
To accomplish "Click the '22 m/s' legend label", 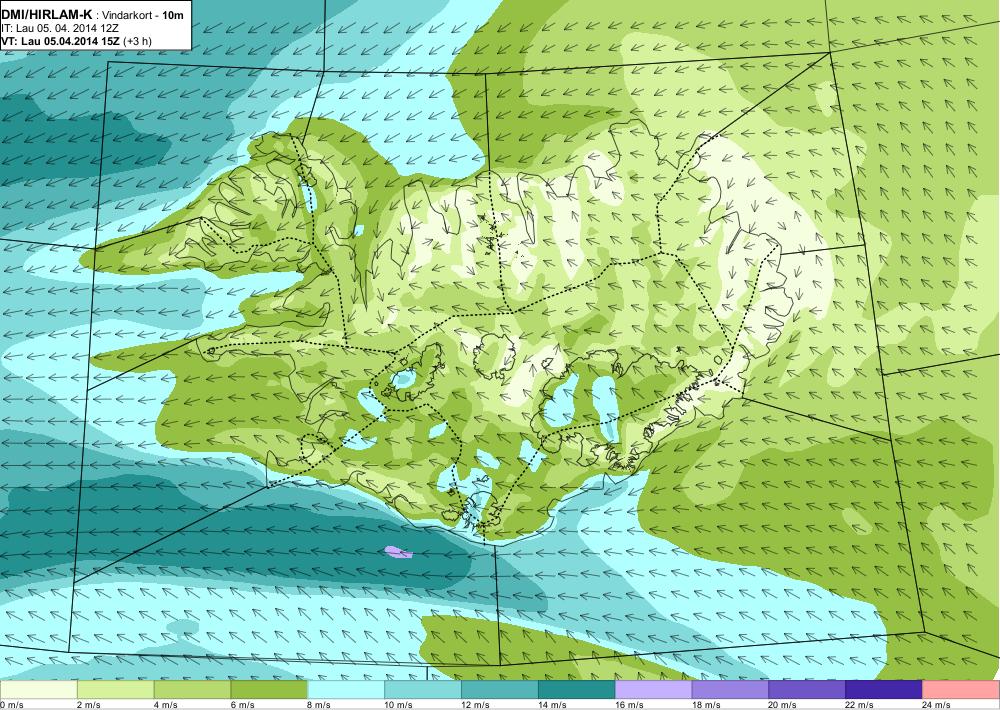I will 859,705.
